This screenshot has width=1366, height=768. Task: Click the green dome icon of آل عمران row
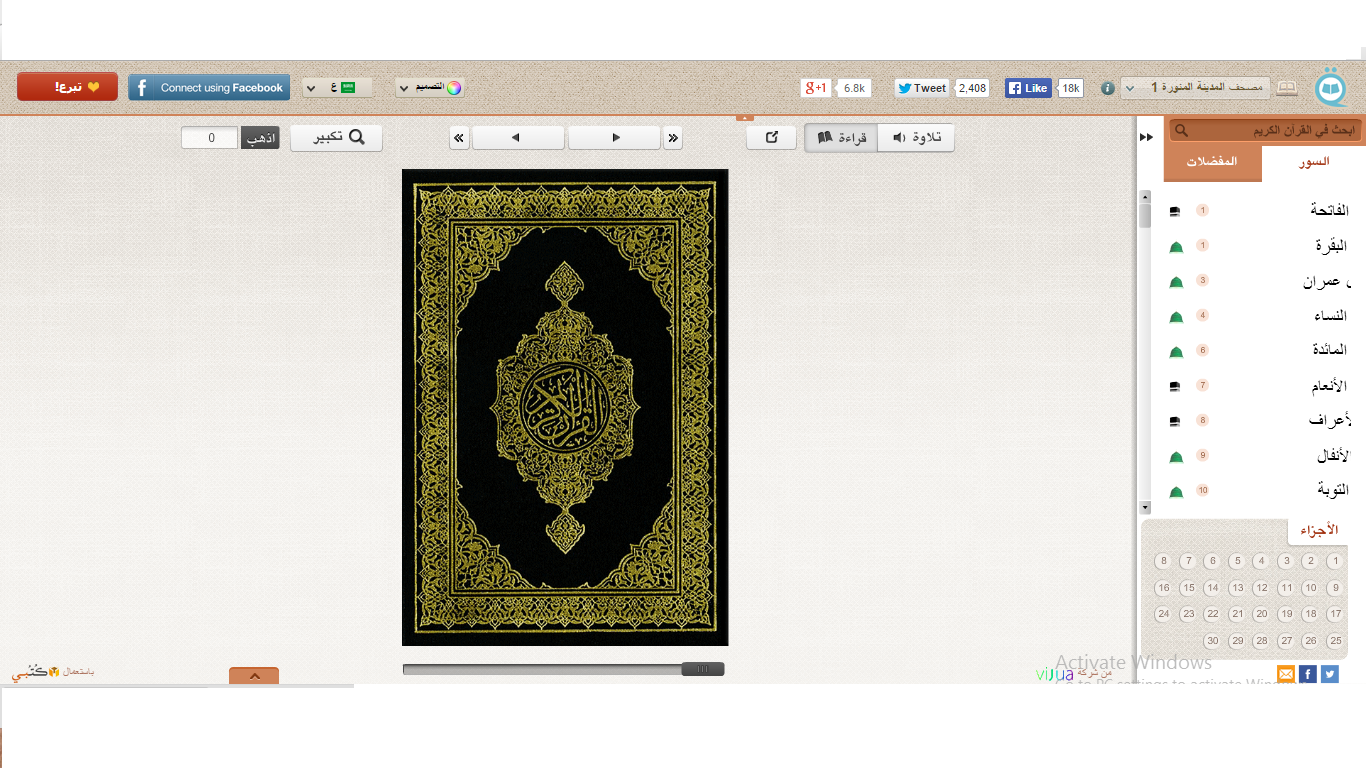[x=1176, y=282]
